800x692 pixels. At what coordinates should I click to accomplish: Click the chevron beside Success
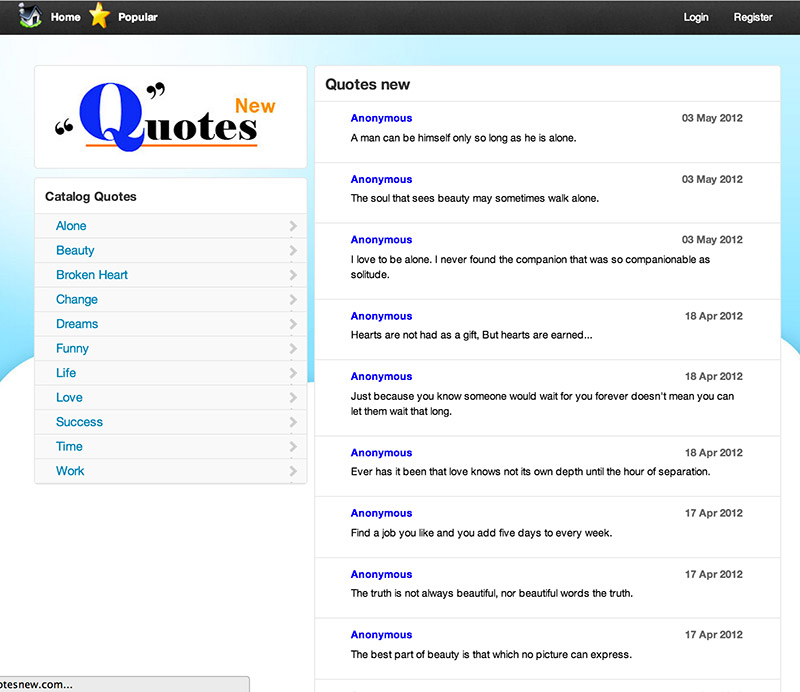[x=293, y=422]
